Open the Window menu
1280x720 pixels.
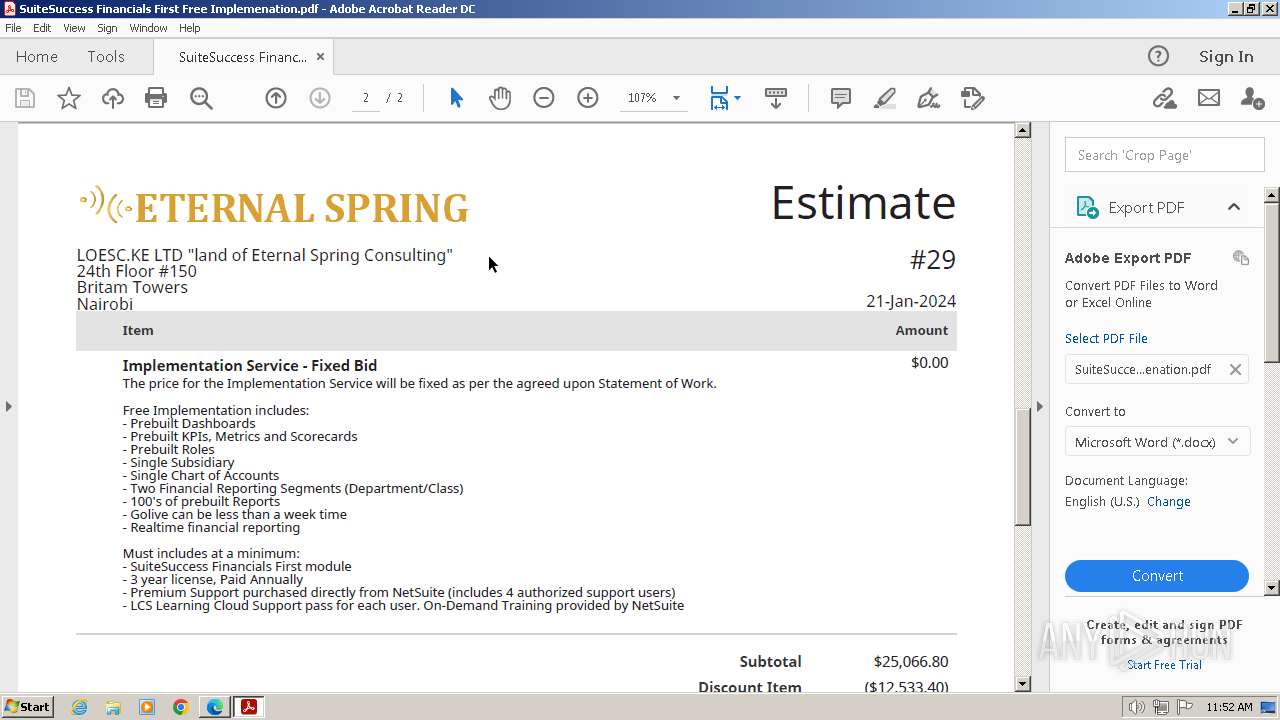tap(148, 28)
